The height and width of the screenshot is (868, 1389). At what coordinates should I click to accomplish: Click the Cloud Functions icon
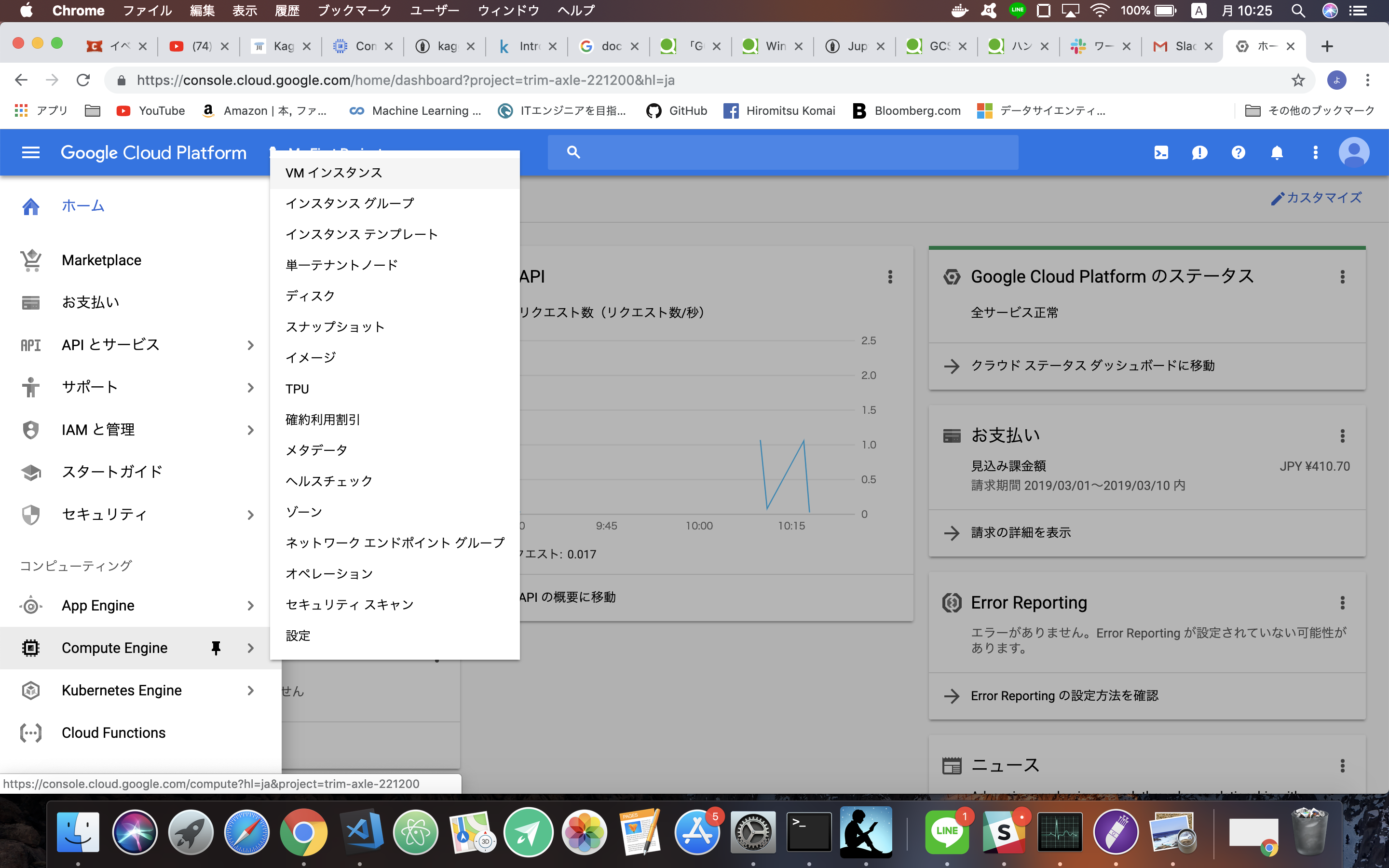(31, 733)
